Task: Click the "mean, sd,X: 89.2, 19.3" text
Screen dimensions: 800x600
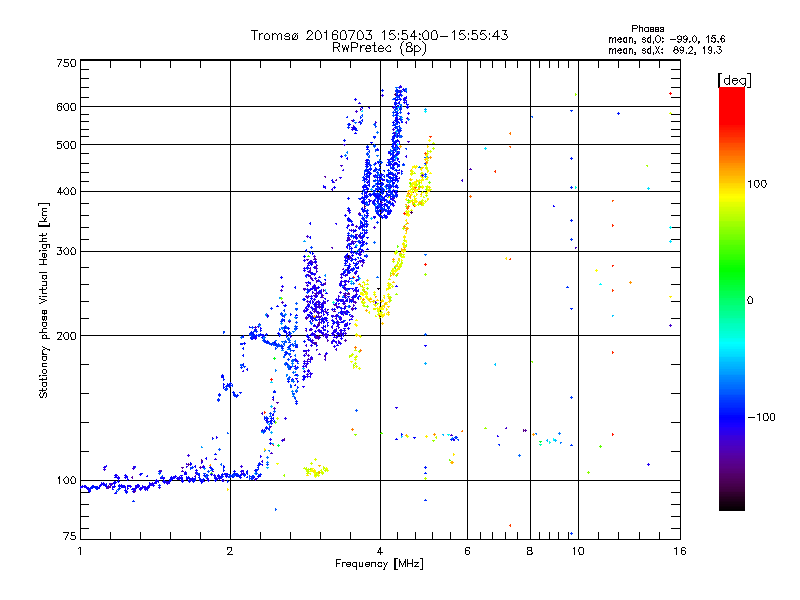Action: click(665, 50)
